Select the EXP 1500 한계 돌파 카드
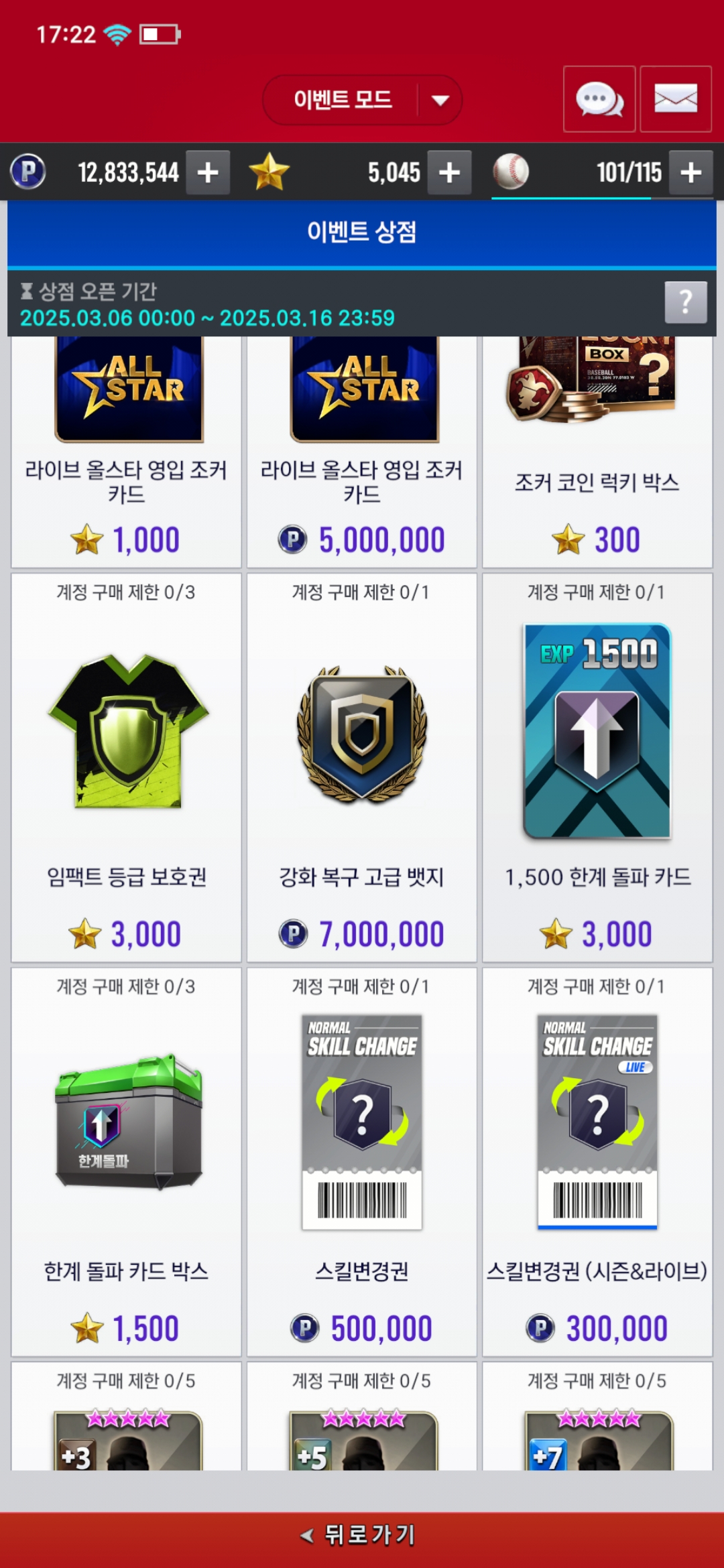The height and width of the screenshot is (1568, 724). click(x=597, y=731)
